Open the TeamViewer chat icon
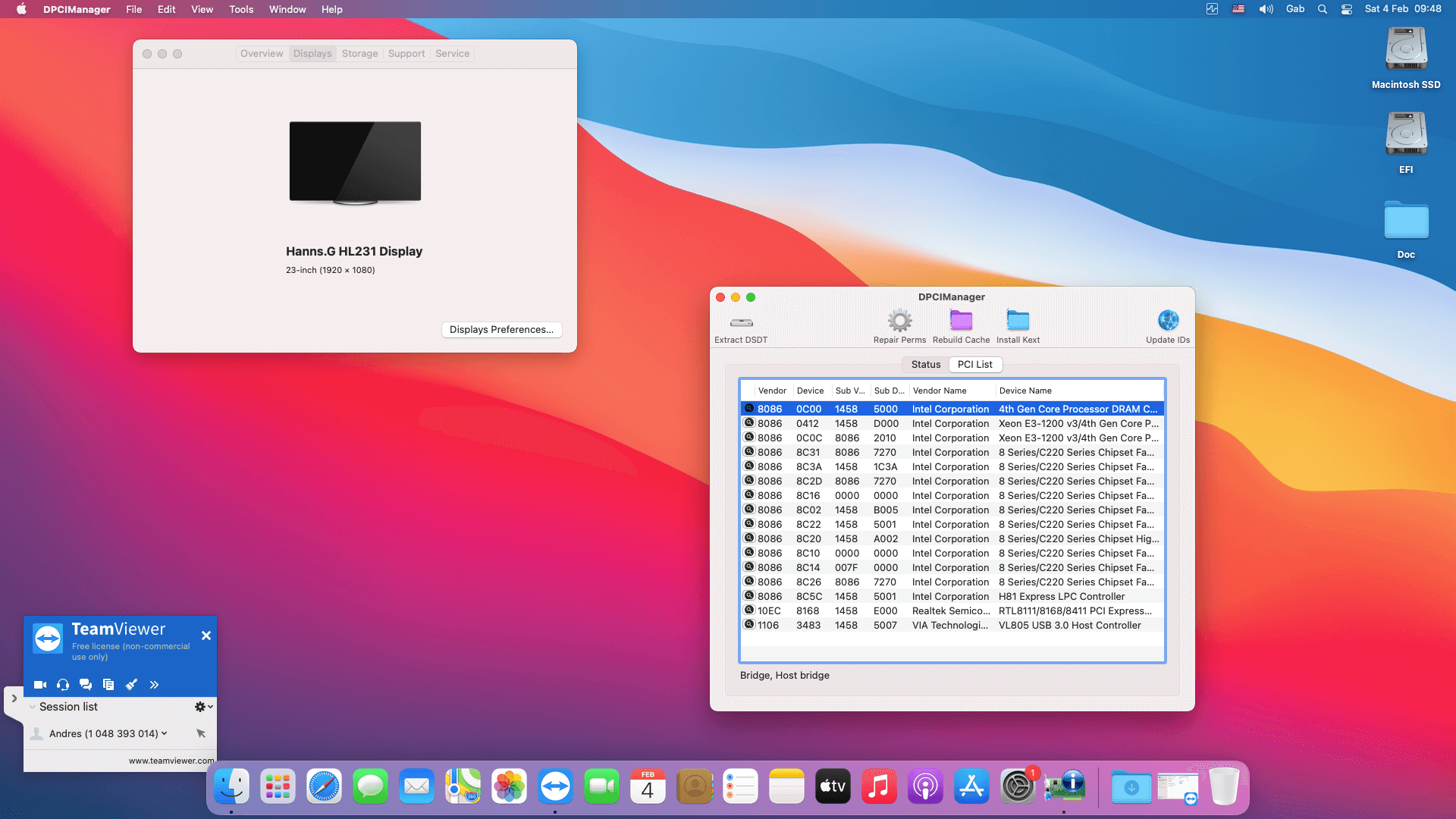This screenshot has width=1456, height=819. (86, 684)
